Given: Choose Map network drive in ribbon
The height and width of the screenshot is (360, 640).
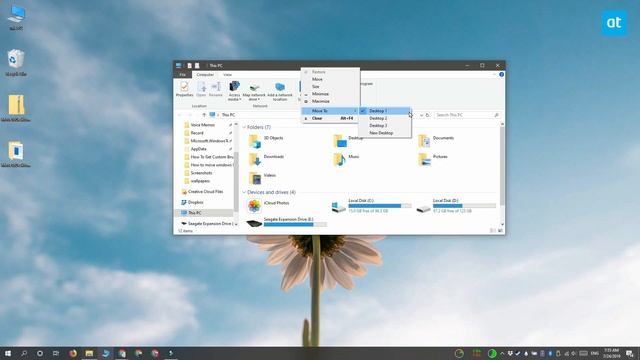Looking at the screenshot, I should point(254,92).
